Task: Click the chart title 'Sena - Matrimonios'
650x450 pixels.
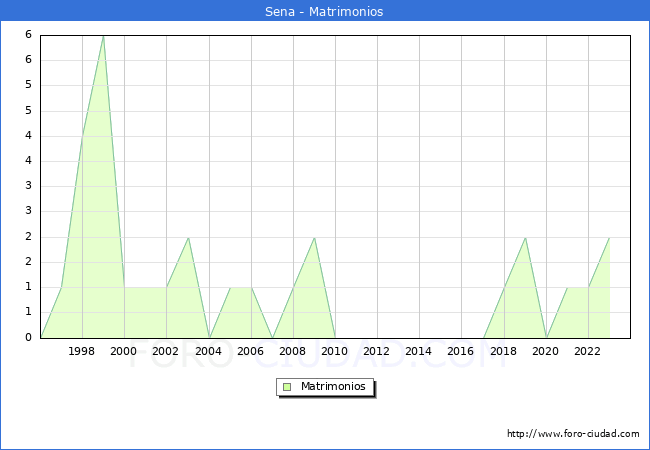Action: (324, 12)
